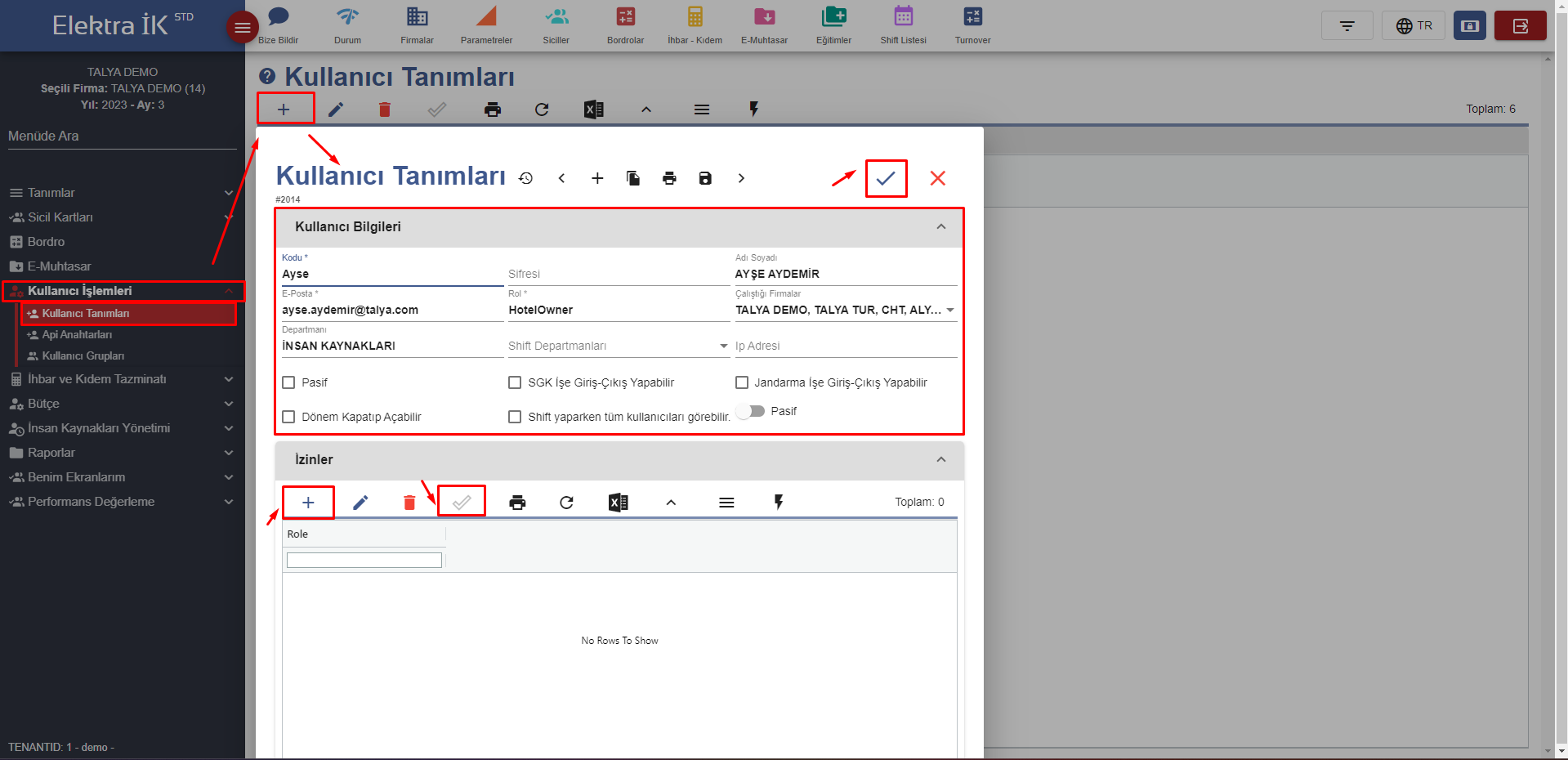Add a new role with İzinler plus icon
Viewport: 1568px width, 760px height.
(308, 503)
